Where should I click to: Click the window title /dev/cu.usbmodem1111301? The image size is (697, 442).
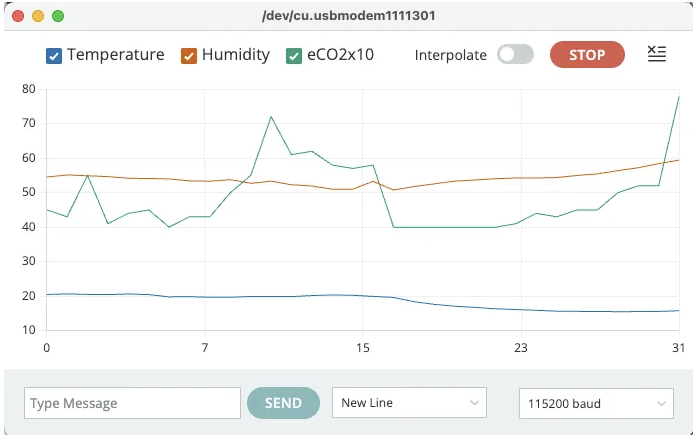[x=348, y=16]
